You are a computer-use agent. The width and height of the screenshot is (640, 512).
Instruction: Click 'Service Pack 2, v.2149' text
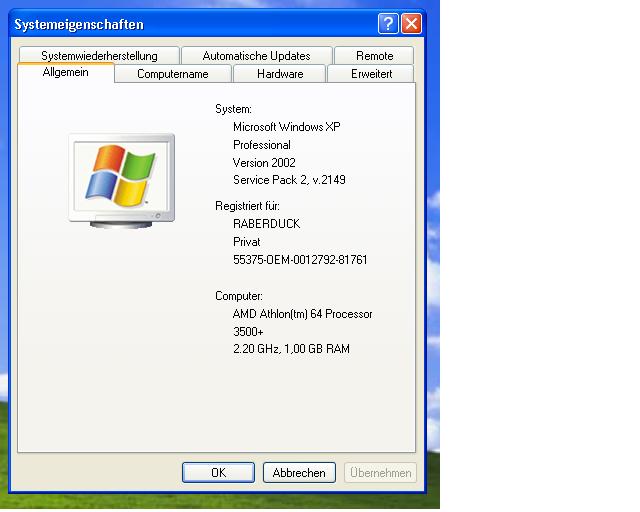pos(289,180)
